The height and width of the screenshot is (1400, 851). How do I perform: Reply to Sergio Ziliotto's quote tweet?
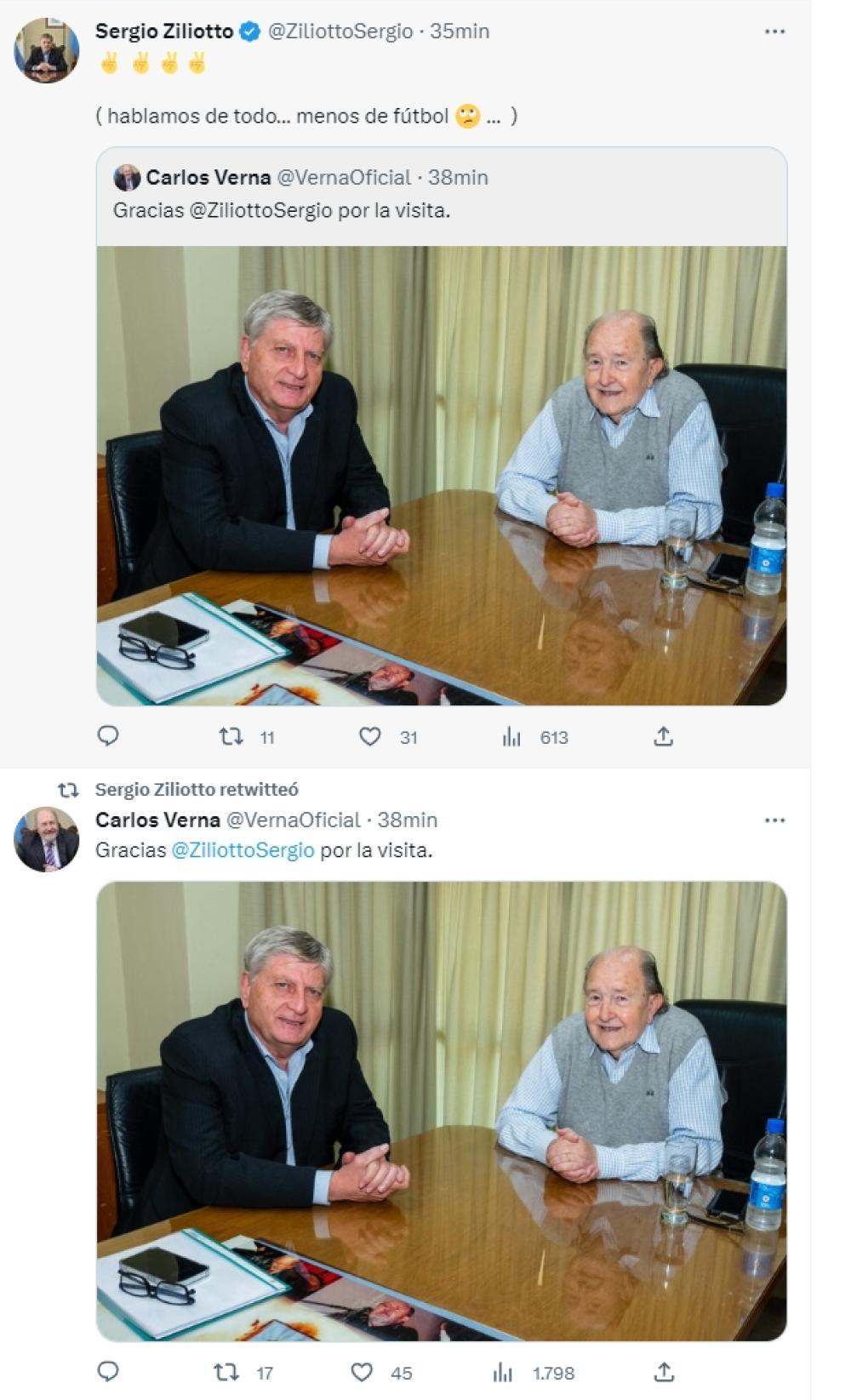(108, 736)
